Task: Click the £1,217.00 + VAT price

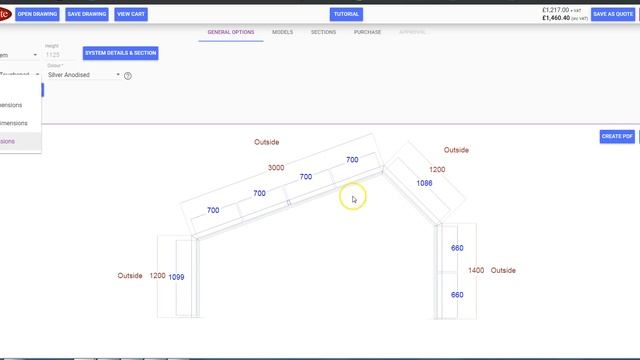Action: 562,10
